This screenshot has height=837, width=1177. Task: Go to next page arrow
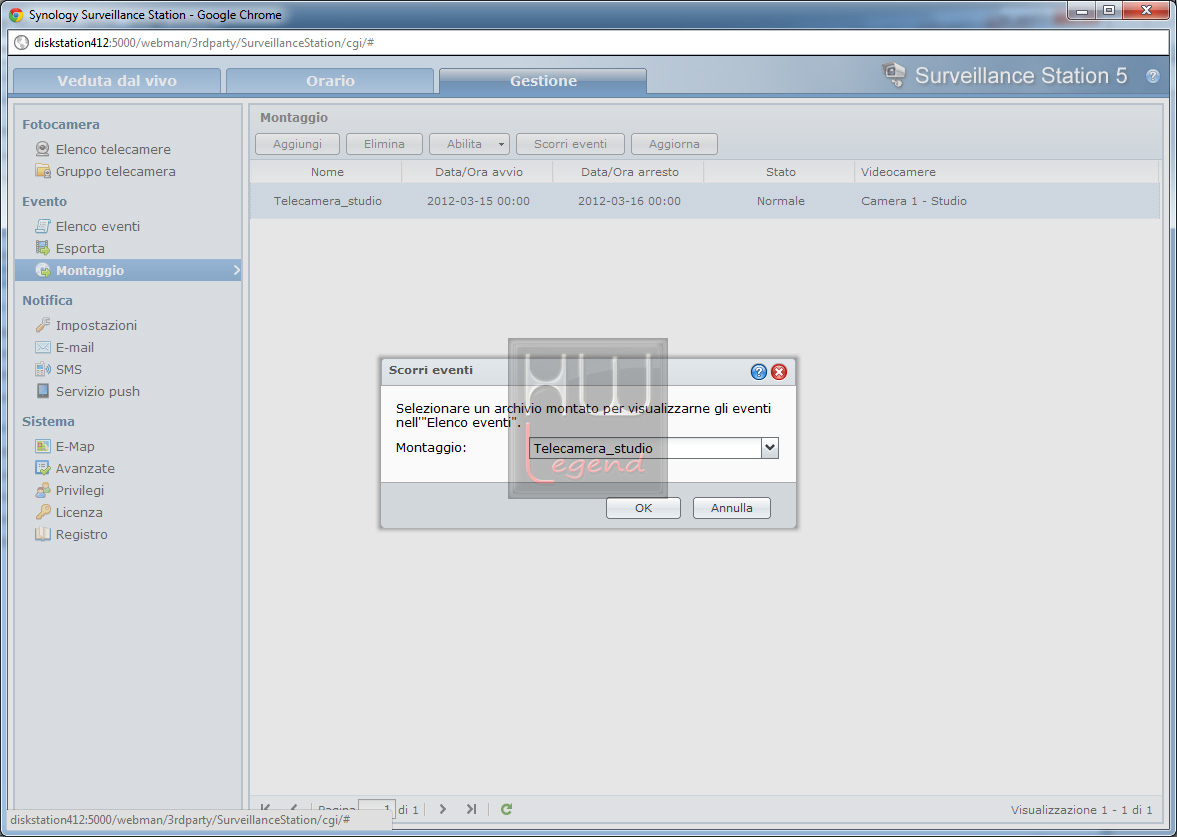pyautogui.click(x=442, y=808)
